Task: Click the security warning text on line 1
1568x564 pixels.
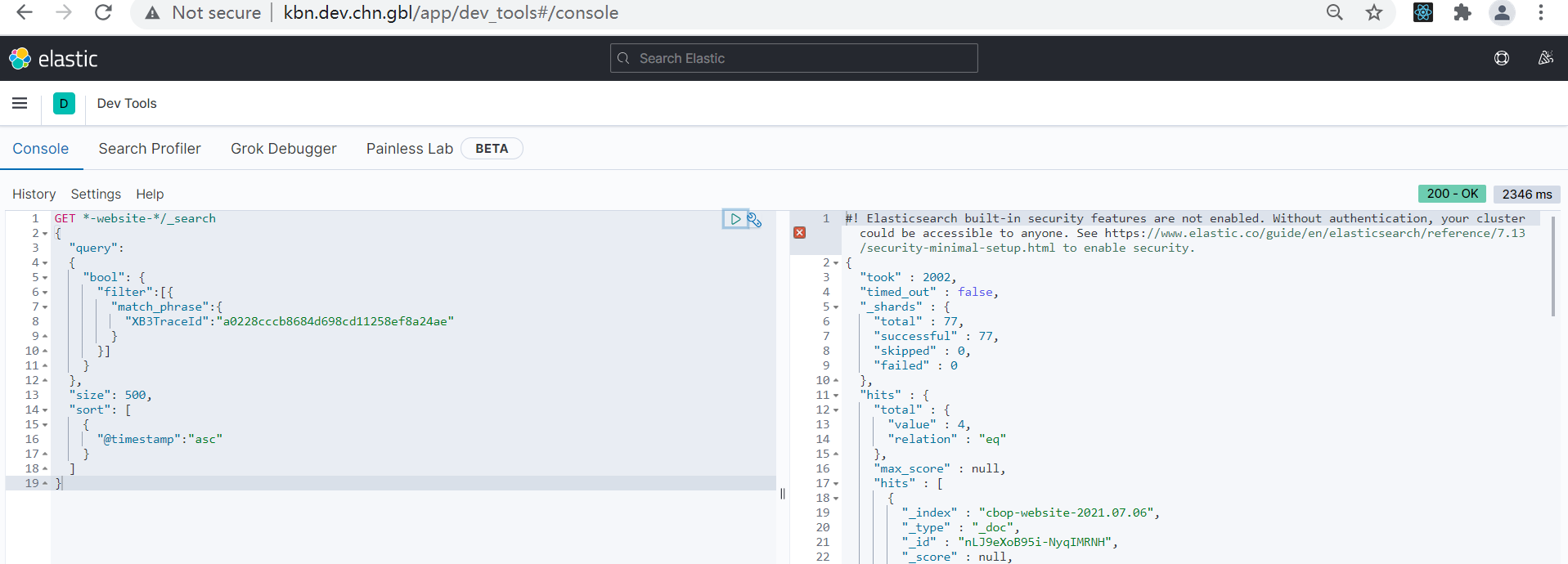Action: 1186,233
